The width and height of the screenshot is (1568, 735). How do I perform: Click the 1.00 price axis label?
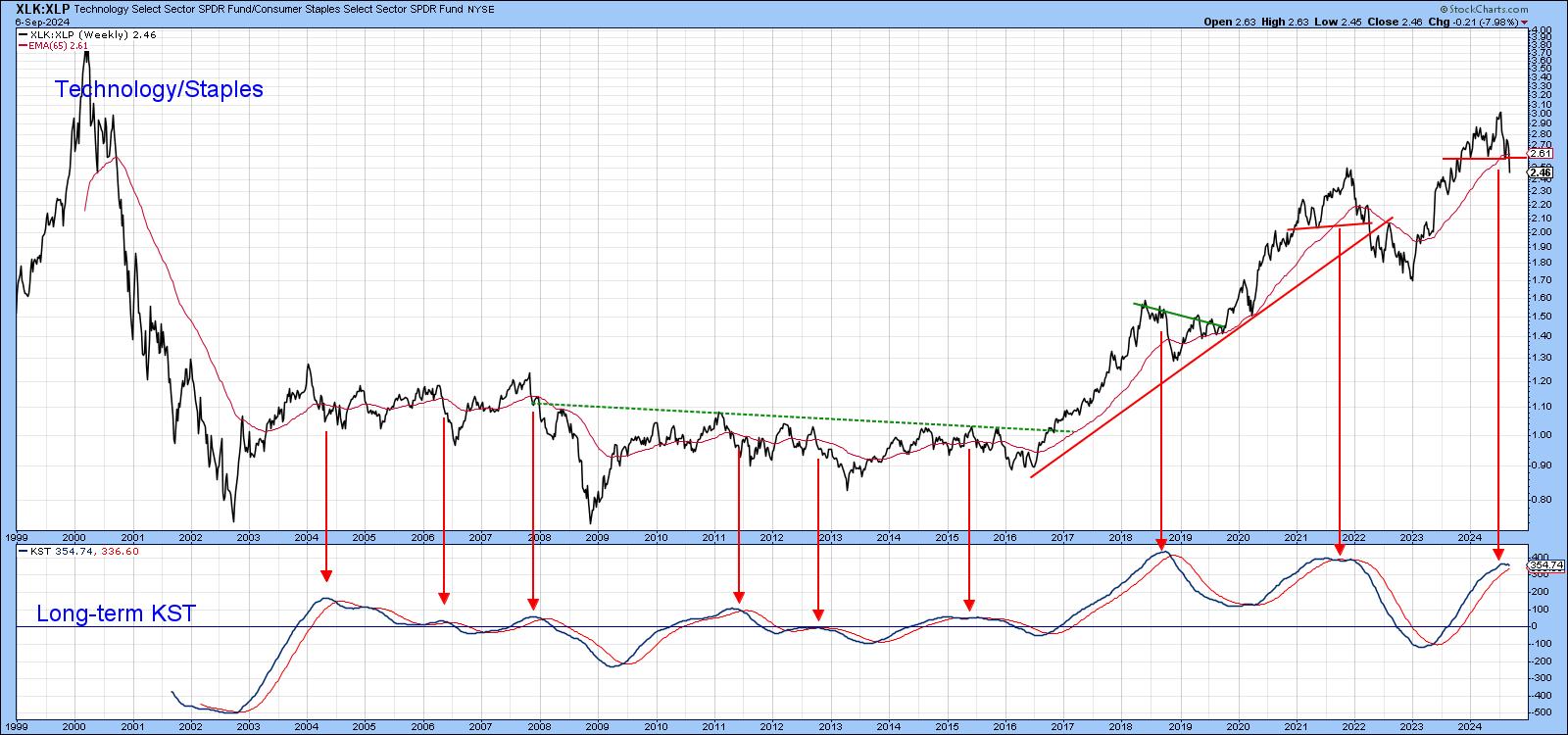(x=1541, y=435)
